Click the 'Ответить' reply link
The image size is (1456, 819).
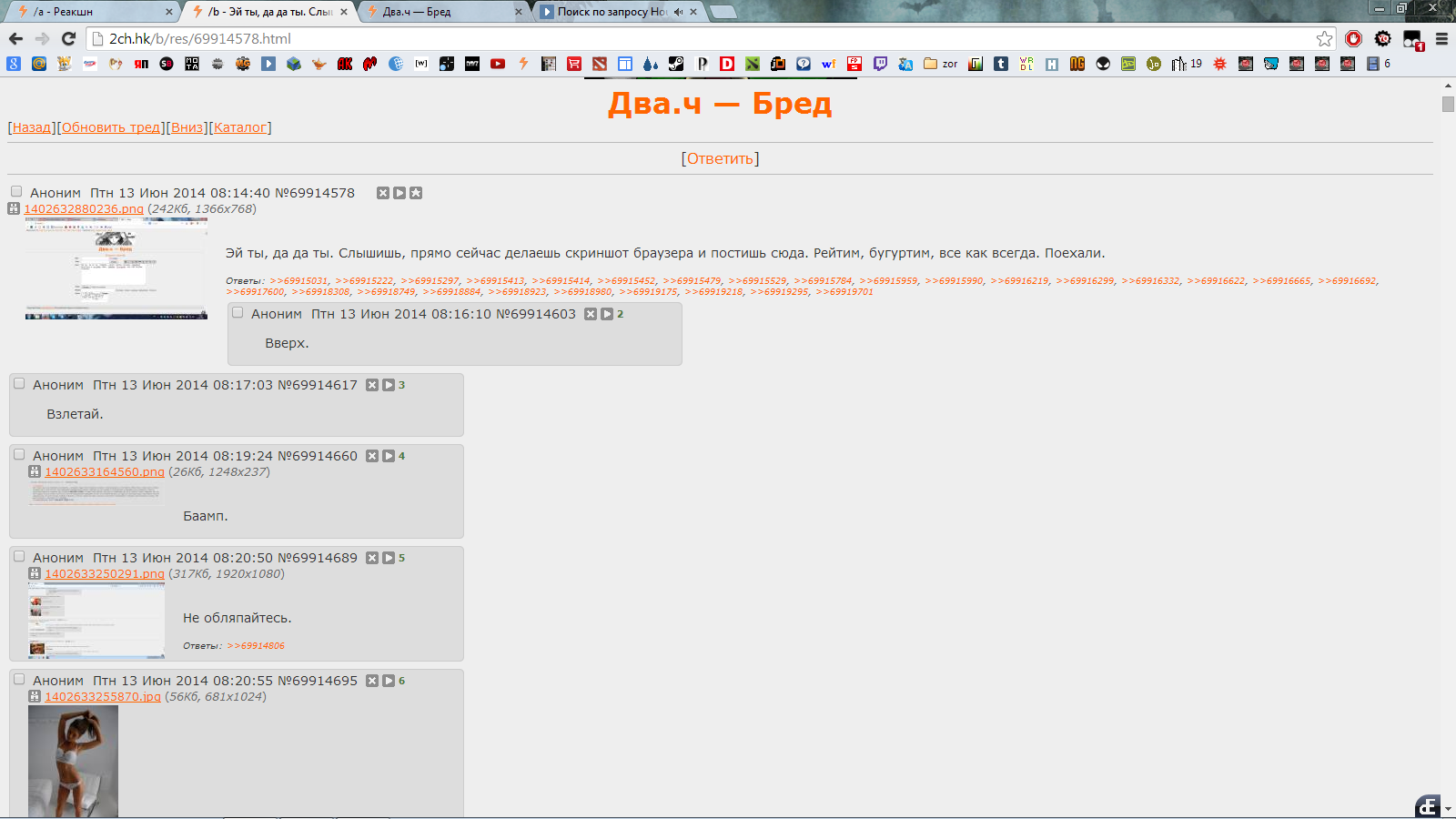coord(720,158)
